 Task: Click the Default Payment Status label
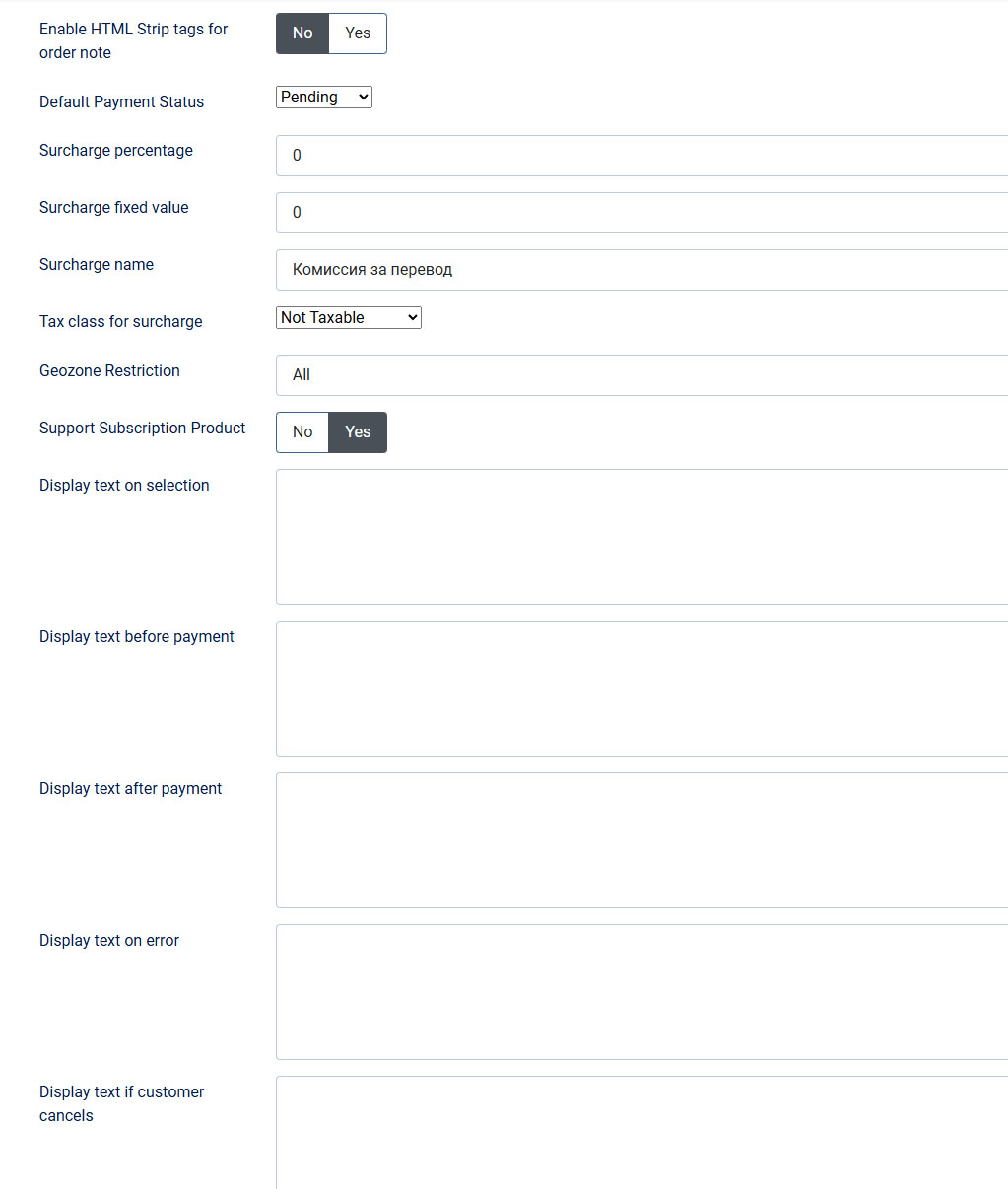pyautogui.click(x=121, y=102)
